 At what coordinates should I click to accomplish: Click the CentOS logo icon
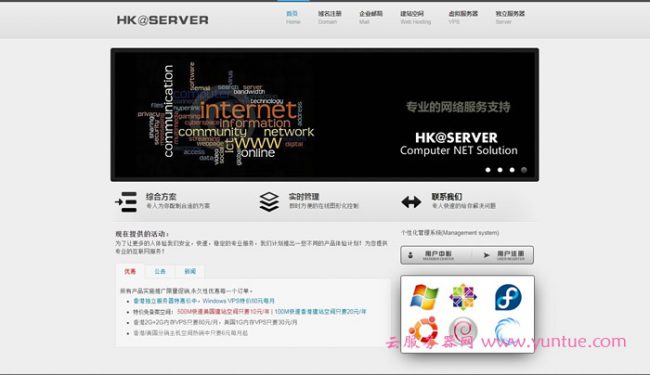pos(463,297)
